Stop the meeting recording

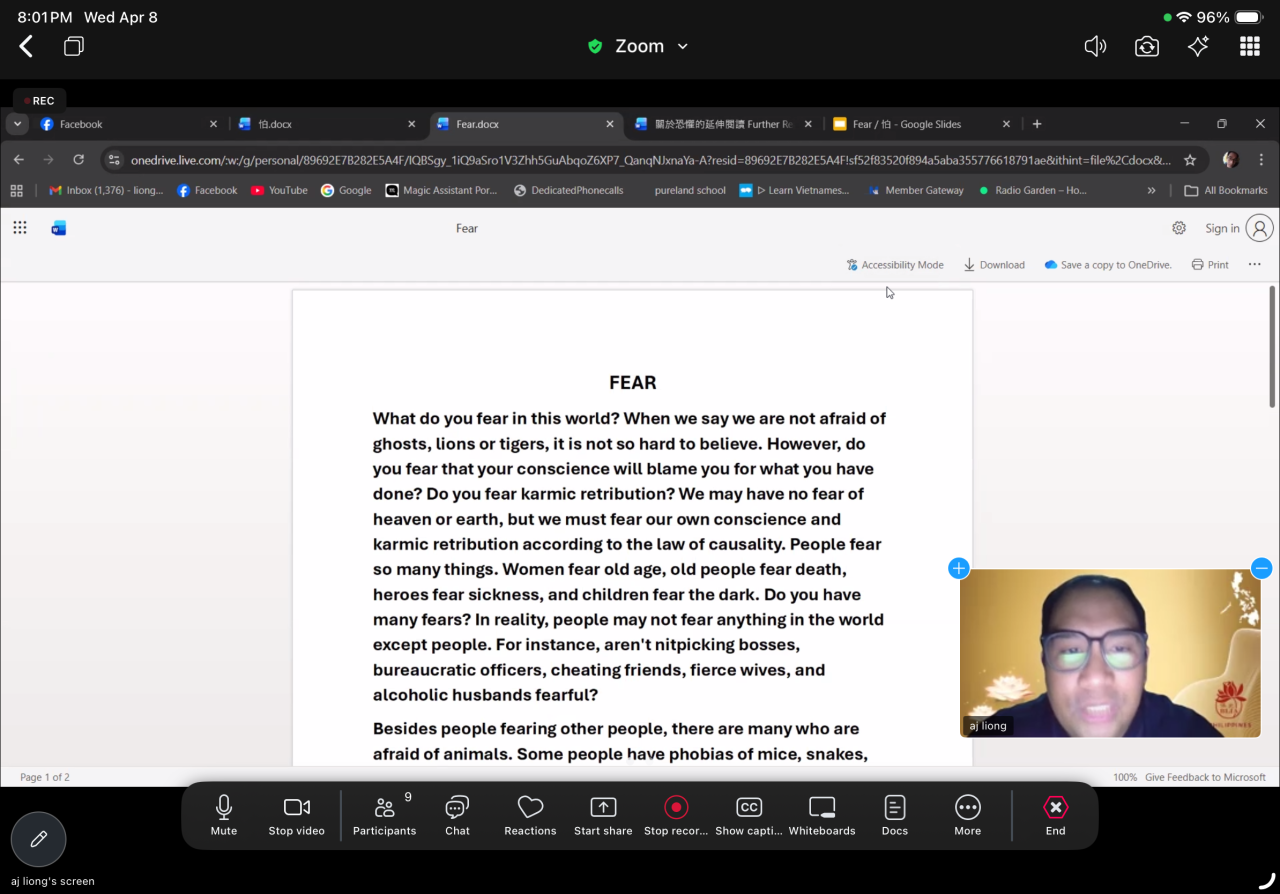pos(676,815)
